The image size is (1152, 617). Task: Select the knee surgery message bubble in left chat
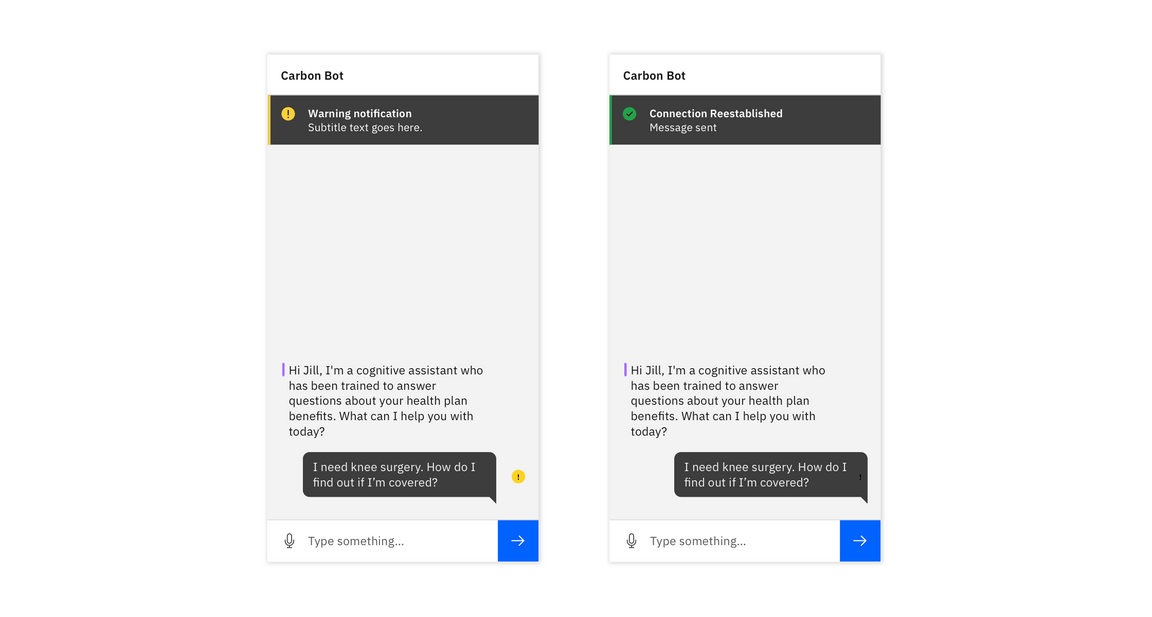[398, 475]
